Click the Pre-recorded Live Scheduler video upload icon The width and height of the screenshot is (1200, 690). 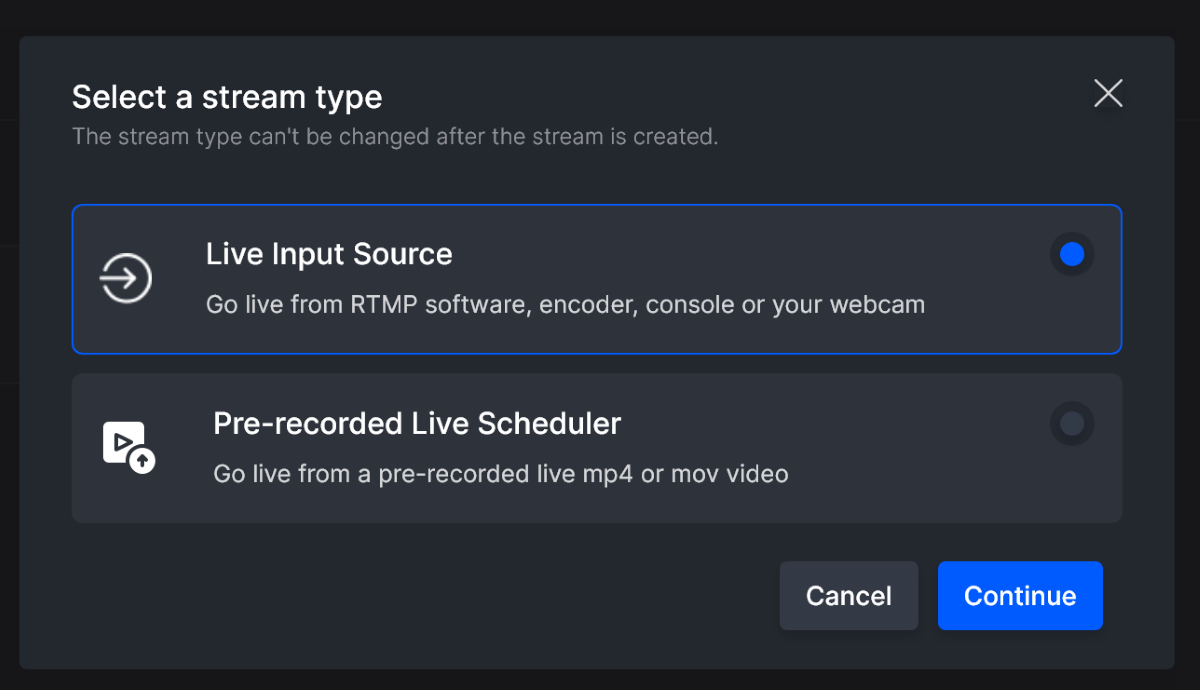coord(129,447)
